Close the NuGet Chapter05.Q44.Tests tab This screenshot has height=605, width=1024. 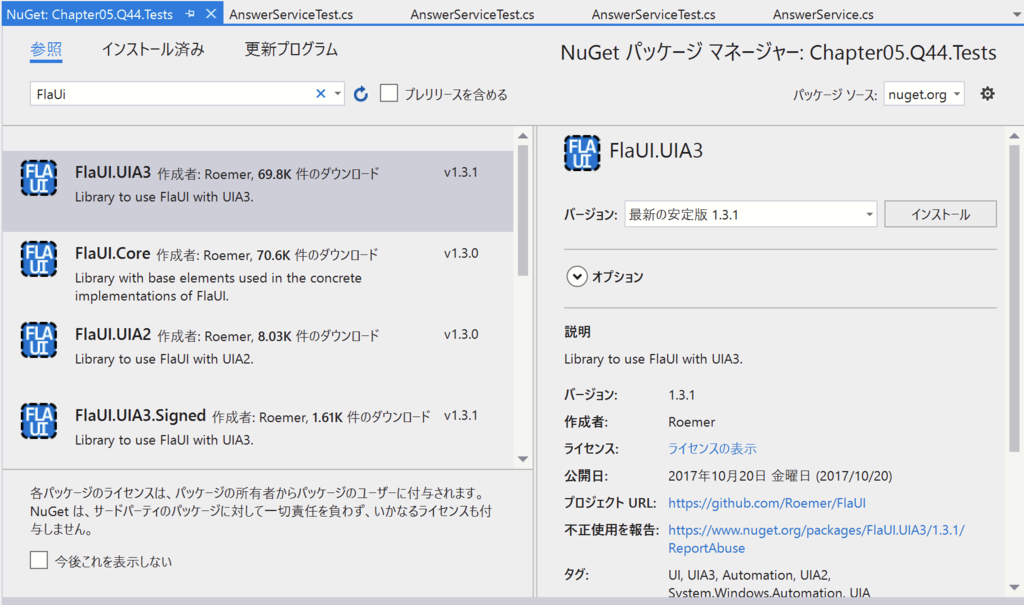pyautogui.click(x=211, y=14)
